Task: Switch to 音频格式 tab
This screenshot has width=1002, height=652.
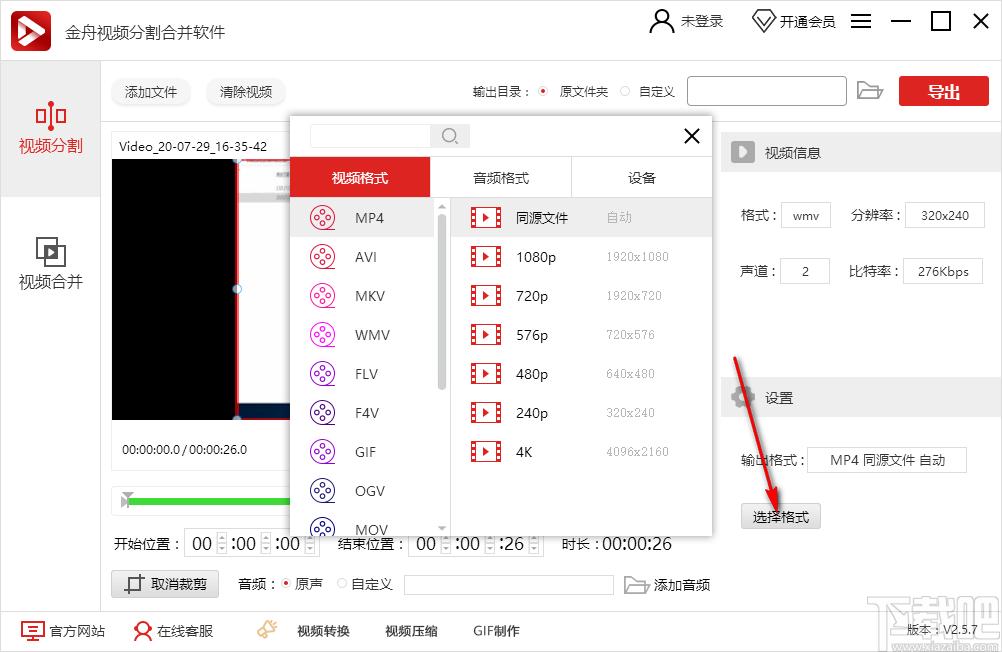Action: pos(500,178)
